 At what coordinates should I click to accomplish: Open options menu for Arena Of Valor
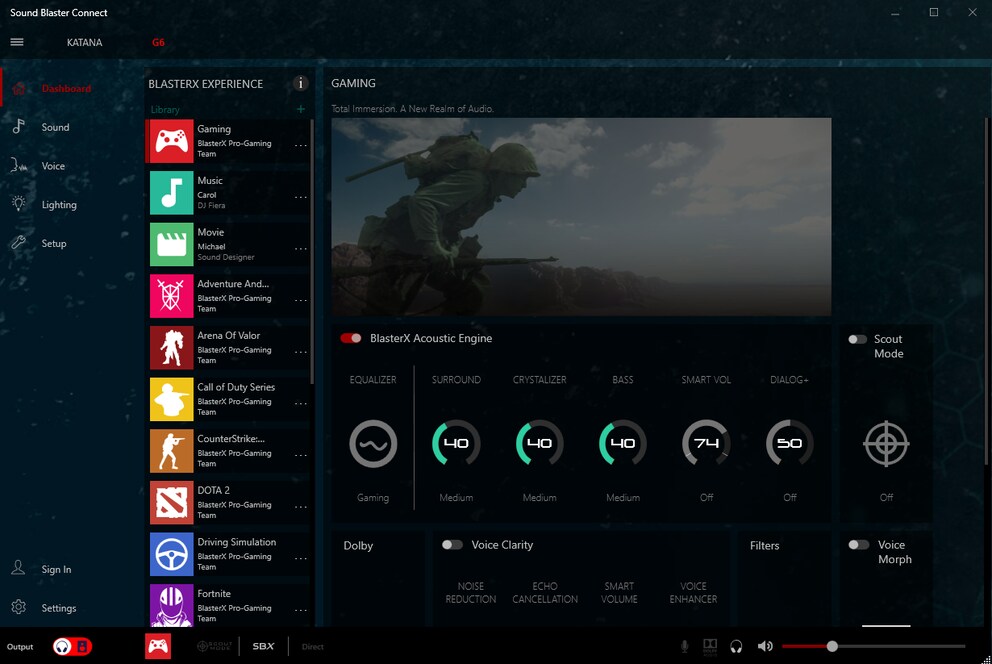coord(301,352)
